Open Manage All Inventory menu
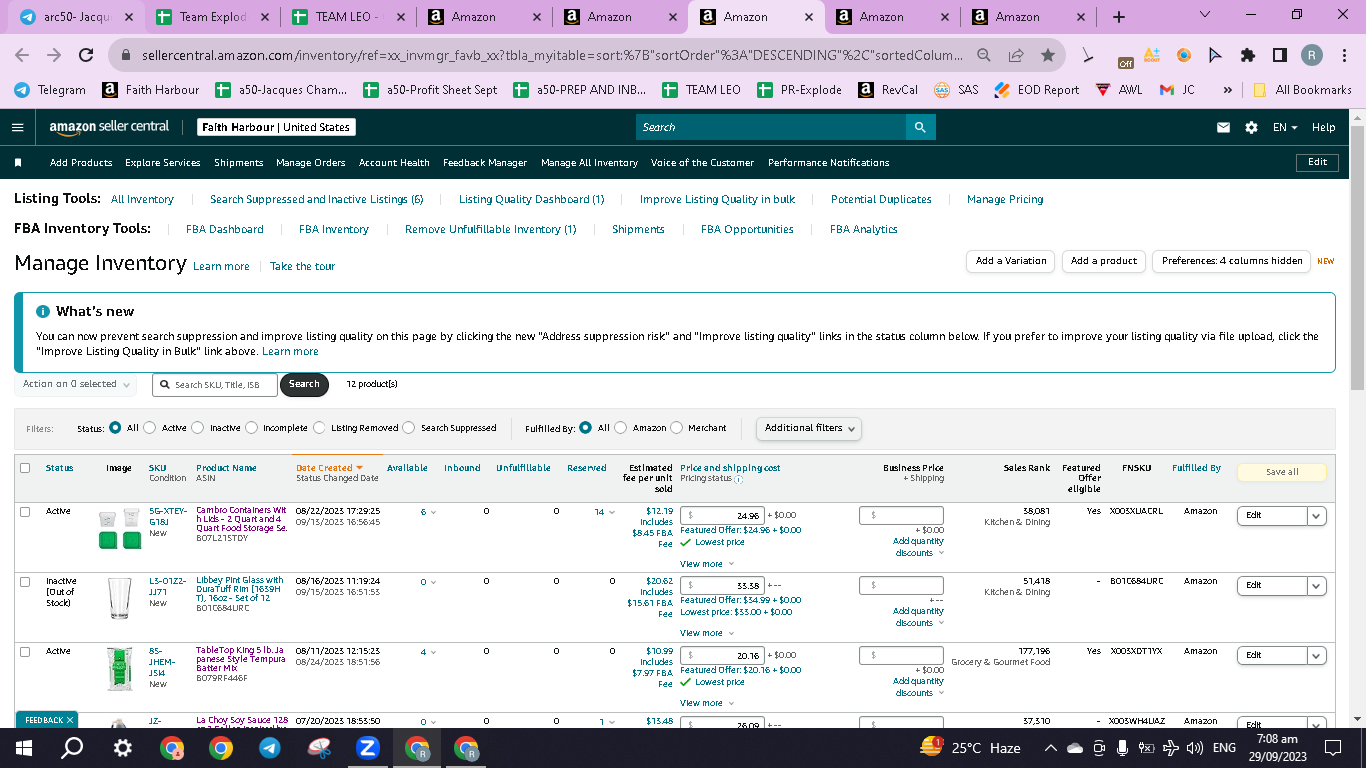The height and width of the screenshot is (768, 1366). [x=589, y=162]
